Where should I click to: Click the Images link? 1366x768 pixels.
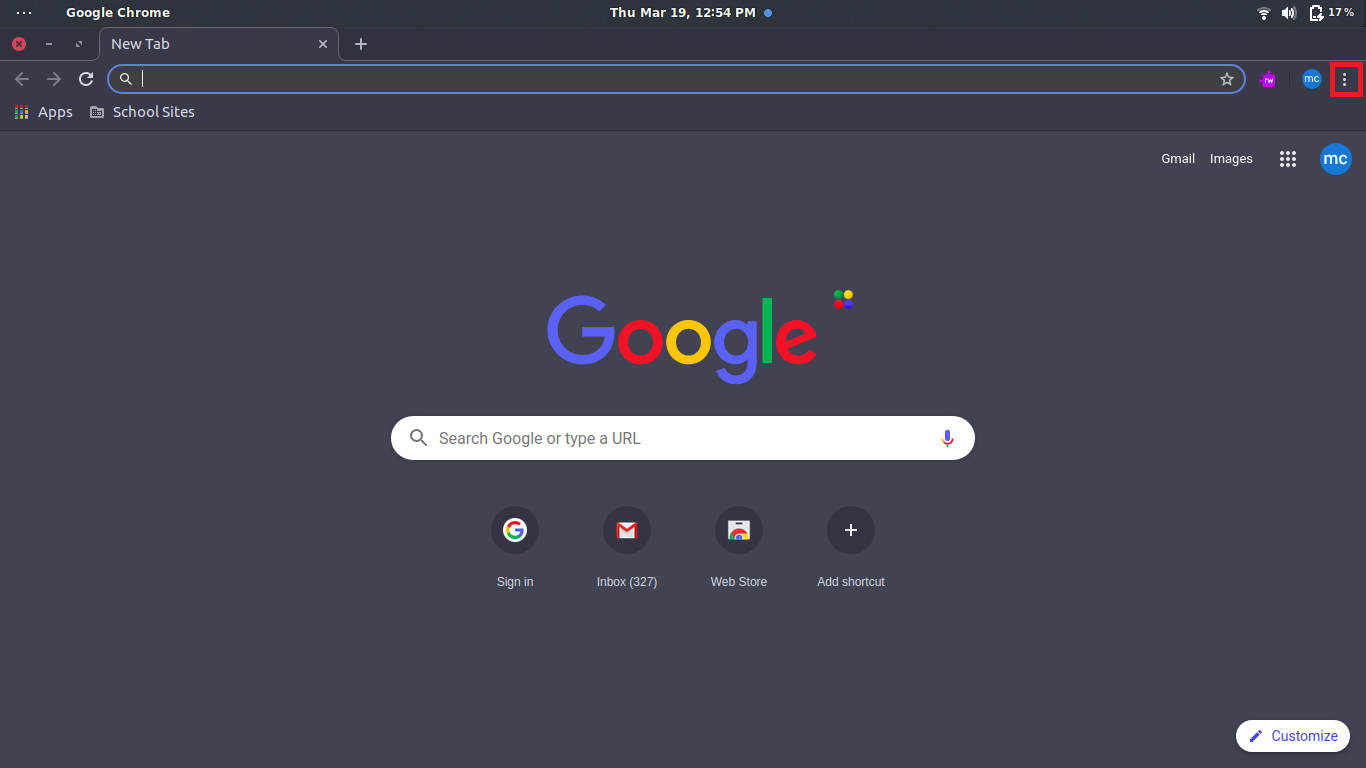pos(1231,158)
